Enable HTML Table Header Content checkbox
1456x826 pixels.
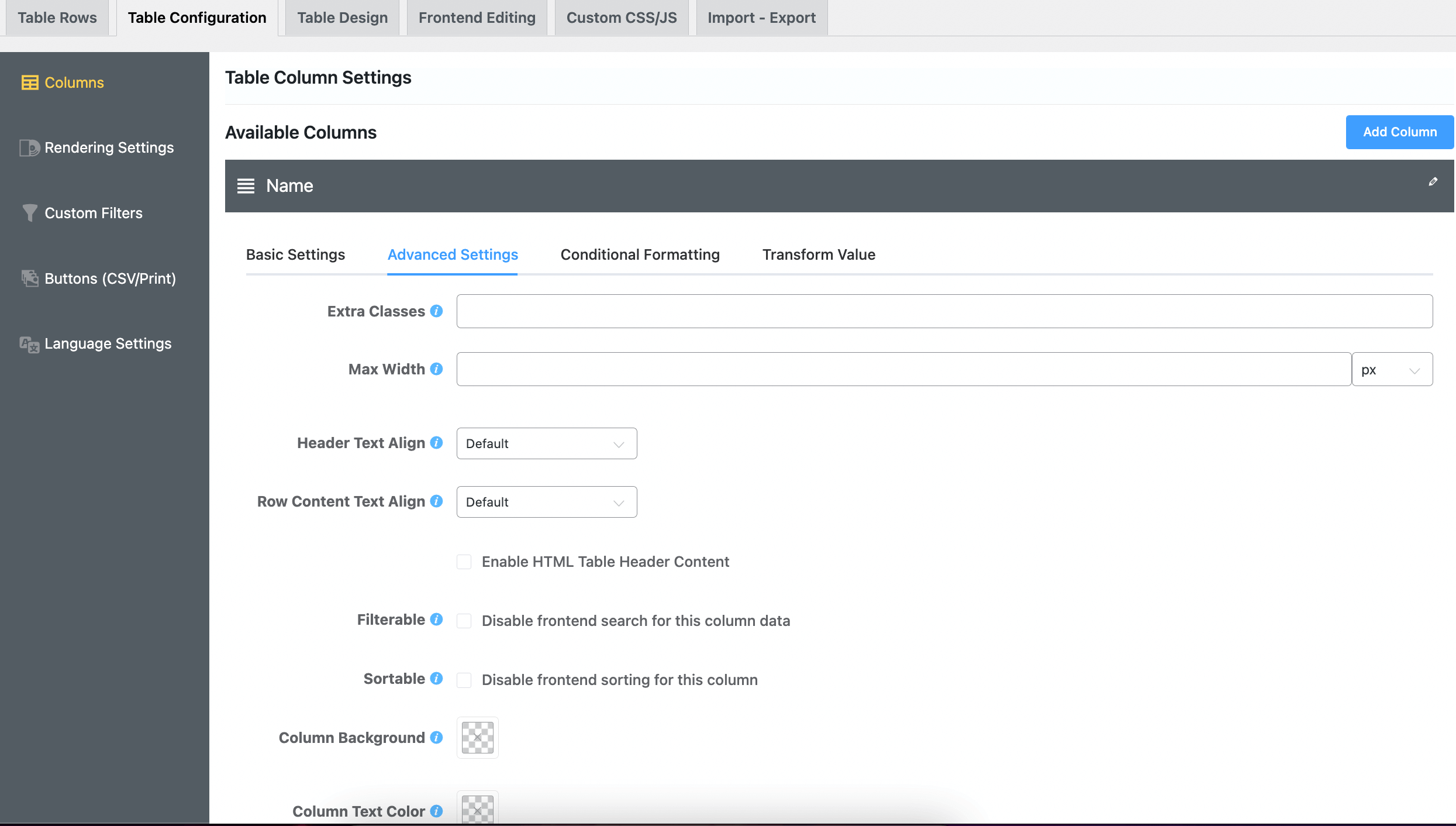pos(464,562)
